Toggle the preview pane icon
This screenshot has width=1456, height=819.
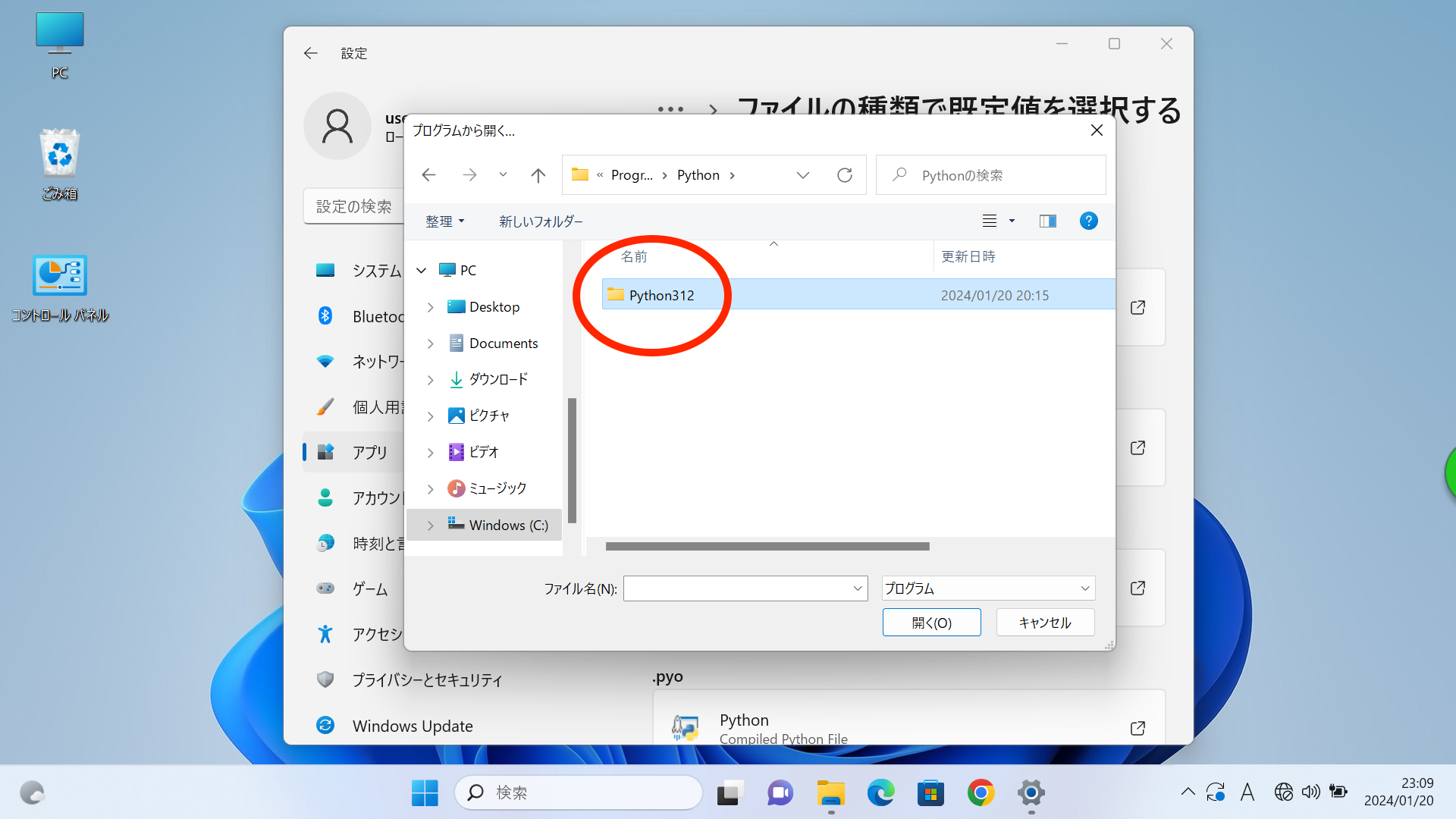tap(1047, 221)
